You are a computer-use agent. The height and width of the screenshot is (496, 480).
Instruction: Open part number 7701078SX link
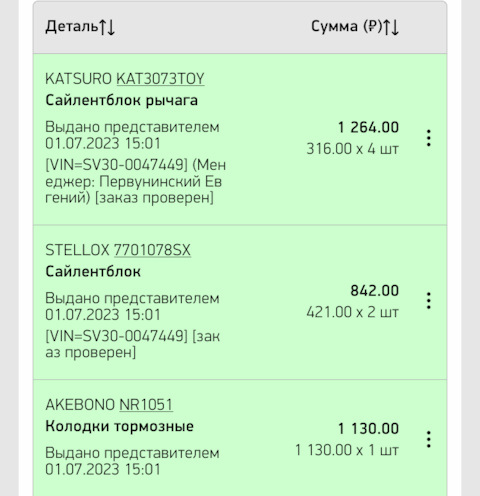pyautogui.click(x=152, y=250)
